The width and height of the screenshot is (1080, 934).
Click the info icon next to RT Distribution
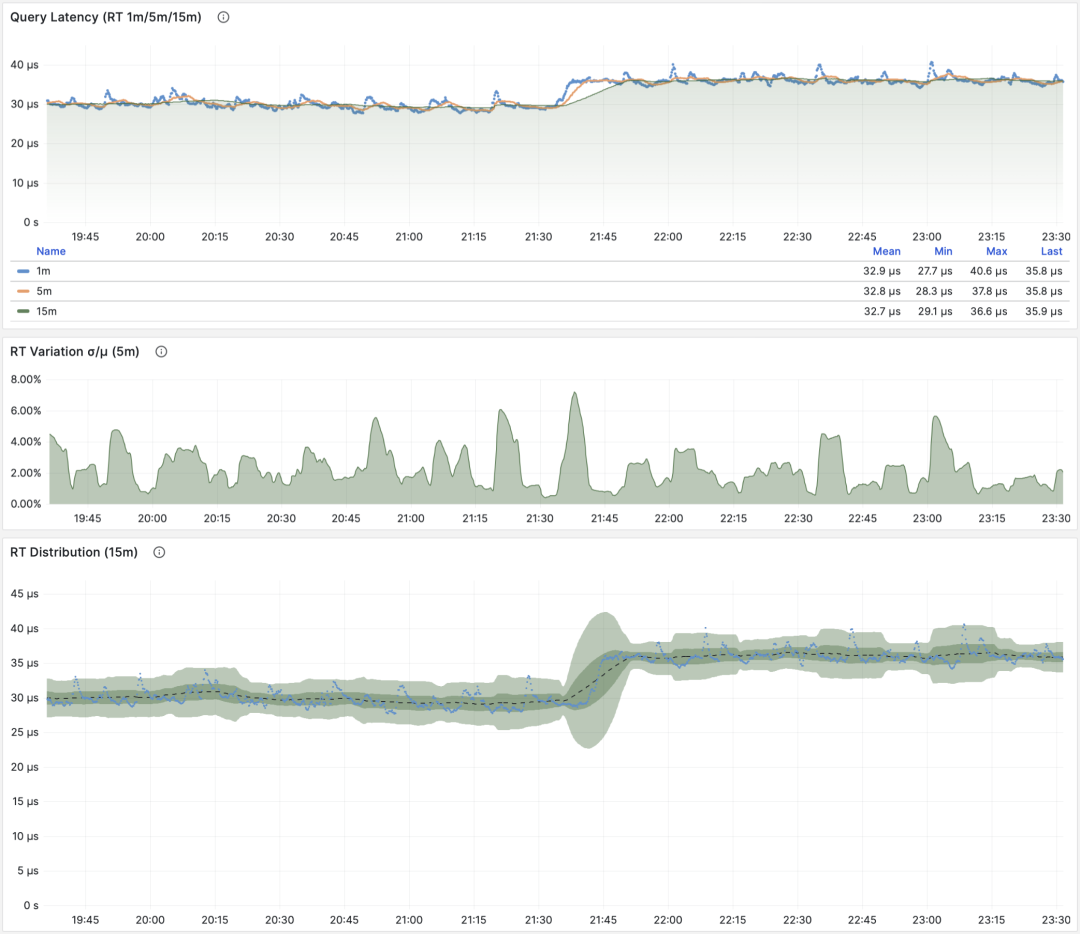tap(158, 552)
